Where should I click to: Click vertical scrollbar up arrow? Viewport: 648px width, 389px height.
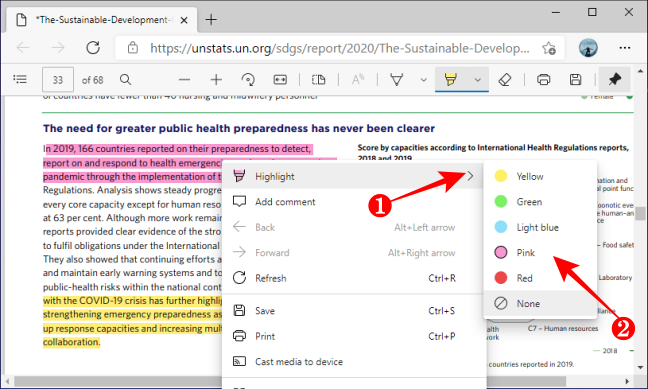640,71
